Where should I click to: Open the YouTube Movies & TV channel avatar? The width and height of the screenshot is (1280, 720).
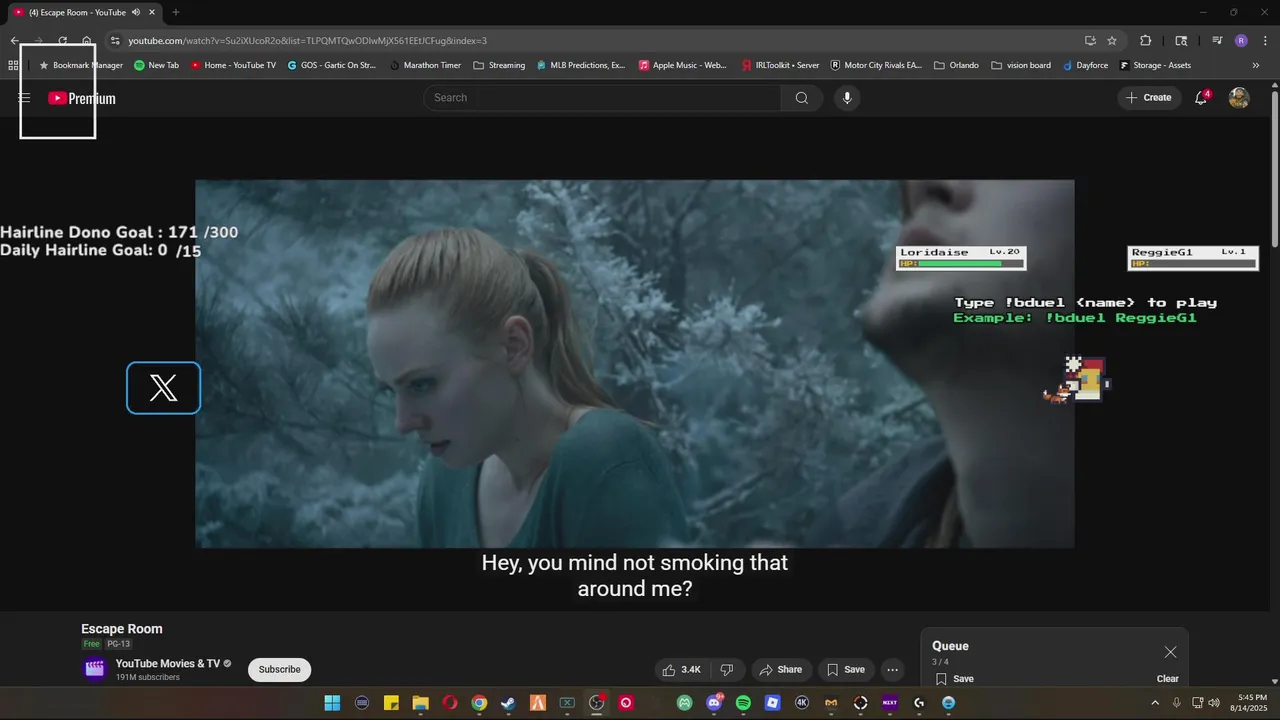click(94, 669)
